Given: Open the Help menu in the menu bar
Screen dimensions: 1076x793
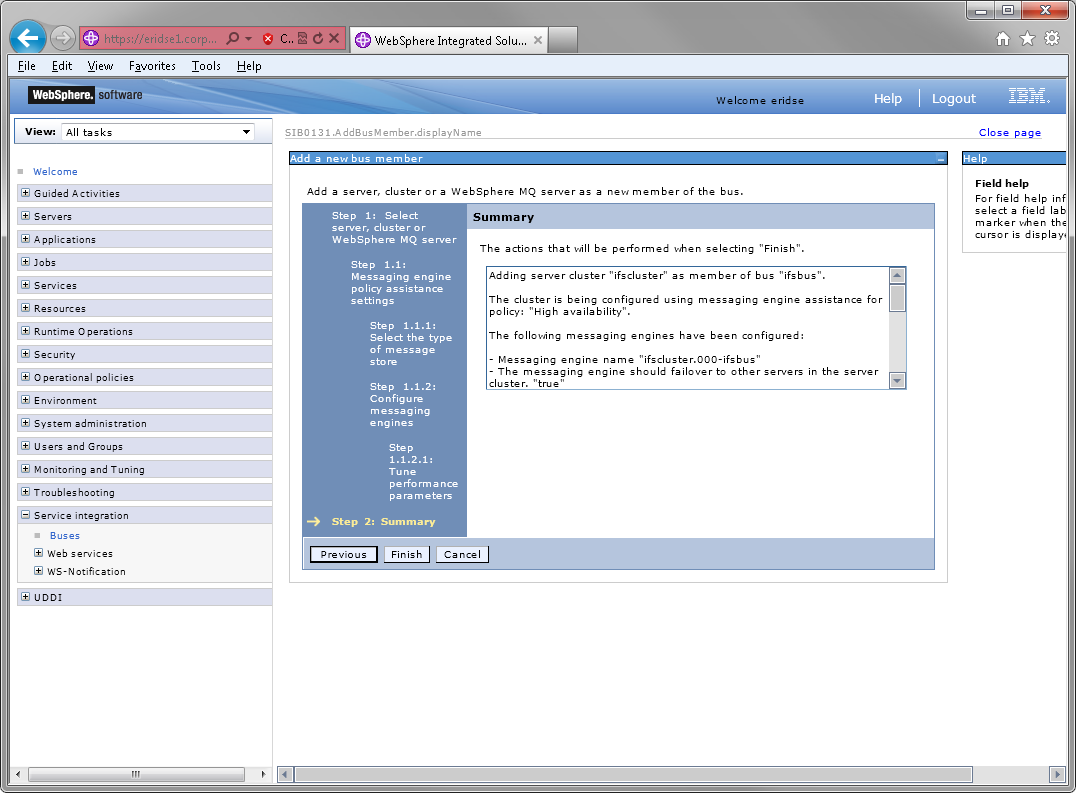Looking at the screenshot, I should [x=249, y=66].
